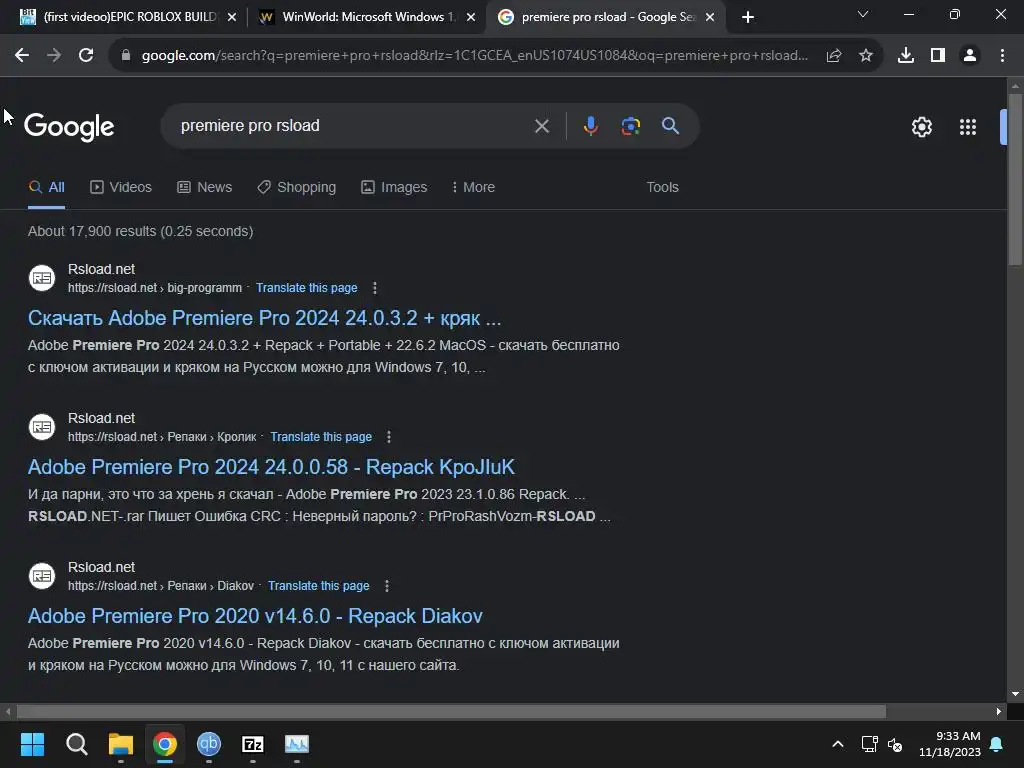The image size is (1024, 768).
Task: Open options for the big-programm result
Action: [x=374, y=288]
